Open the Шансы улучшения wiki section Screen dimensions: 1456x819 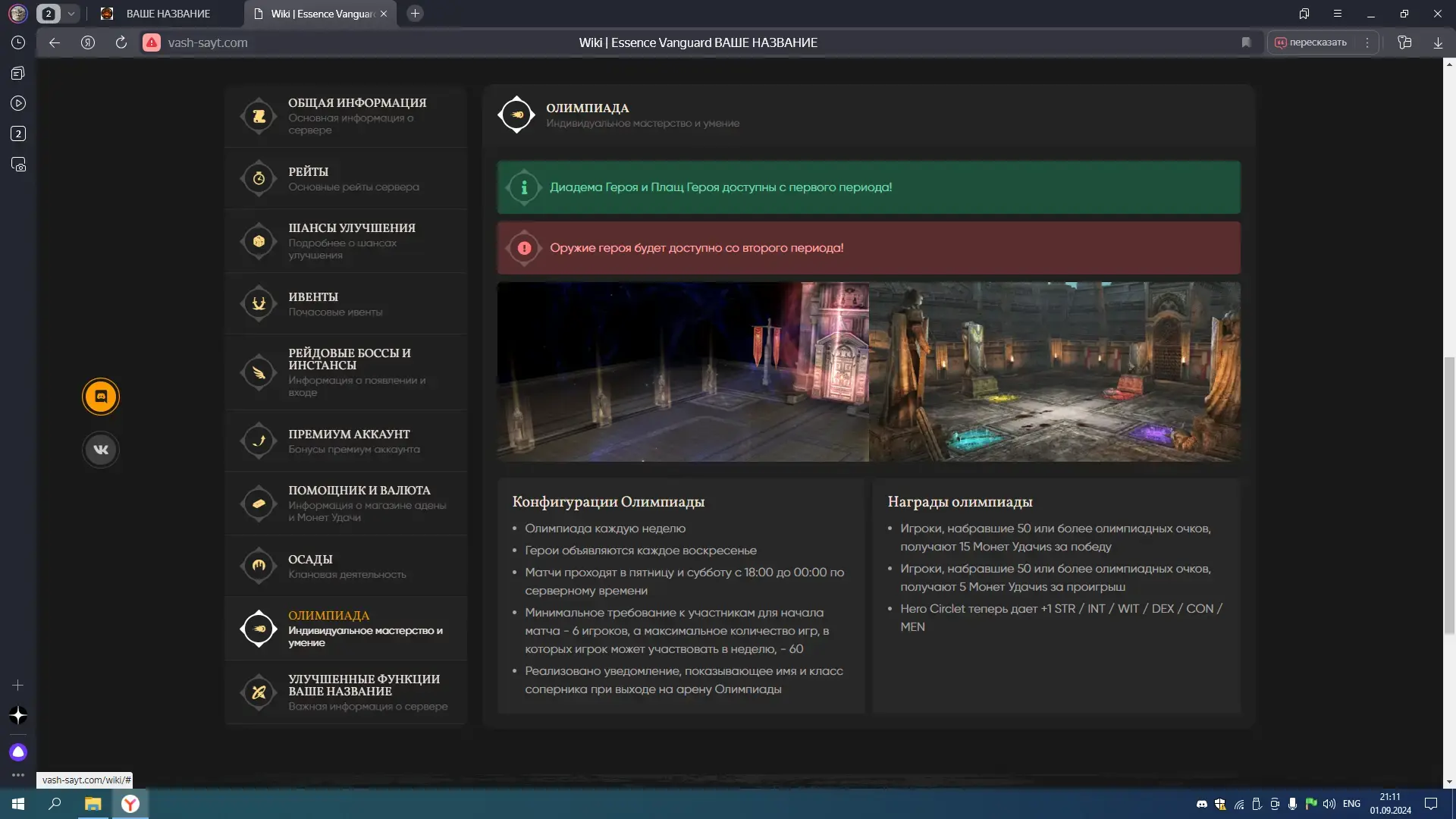click(x=346, y=241)
